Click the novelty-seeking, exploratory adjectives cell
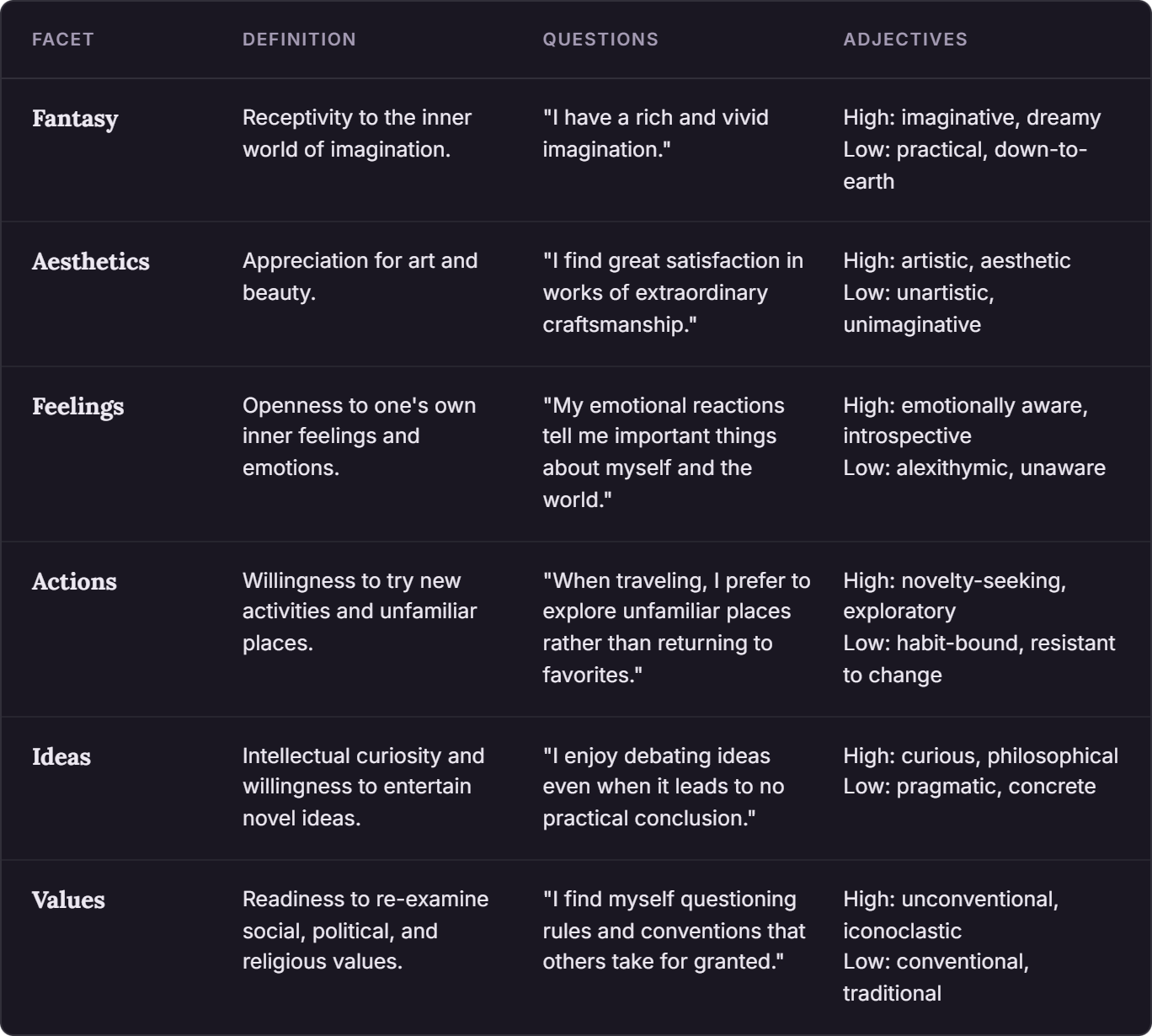 [979, 627]
